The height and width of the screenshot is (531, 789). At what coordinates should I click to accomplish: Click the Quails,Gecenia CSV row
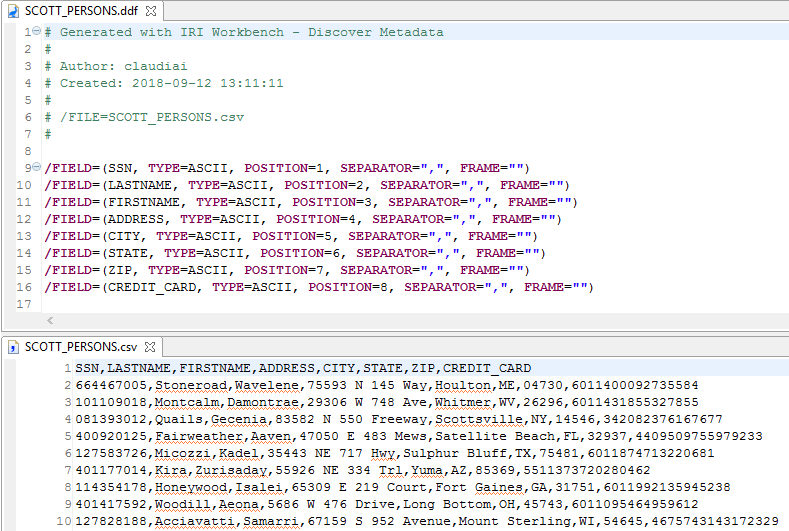(x=399, y=420)
